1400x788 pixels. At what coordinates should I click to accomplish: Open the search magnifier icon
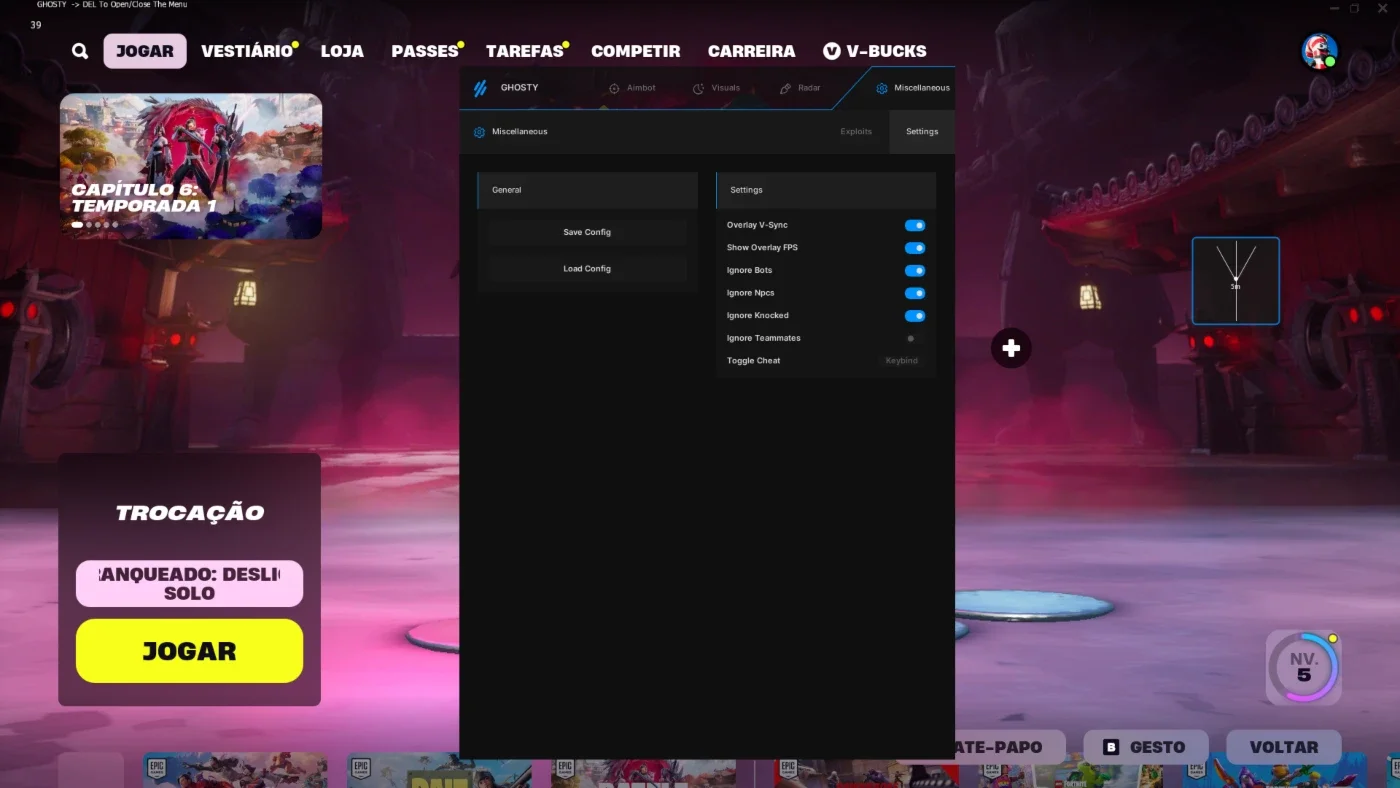pyautogui.click(x=80, y=51)
